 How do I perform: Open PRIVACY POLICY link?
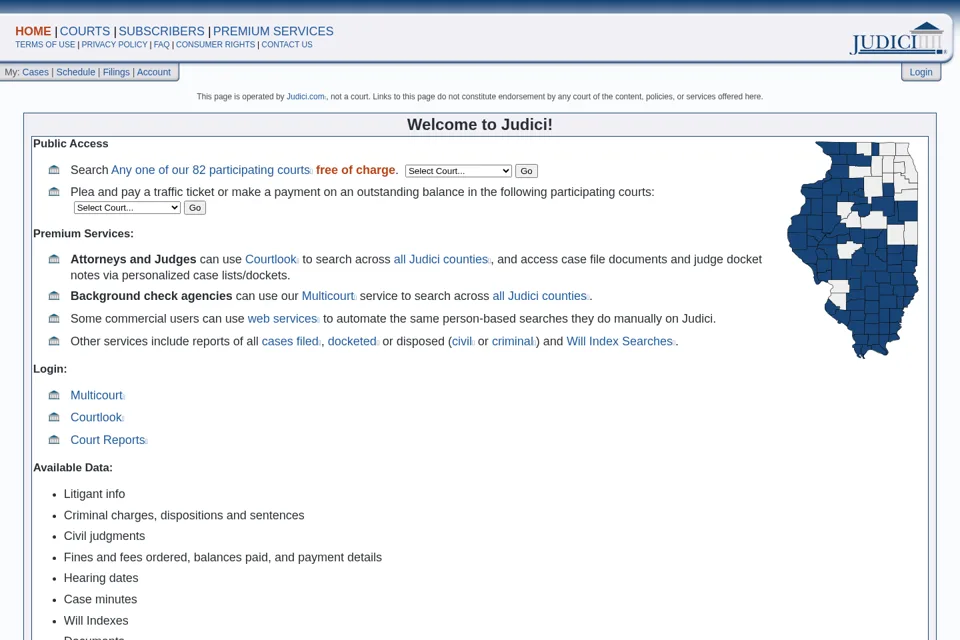(x=114, y=45)
